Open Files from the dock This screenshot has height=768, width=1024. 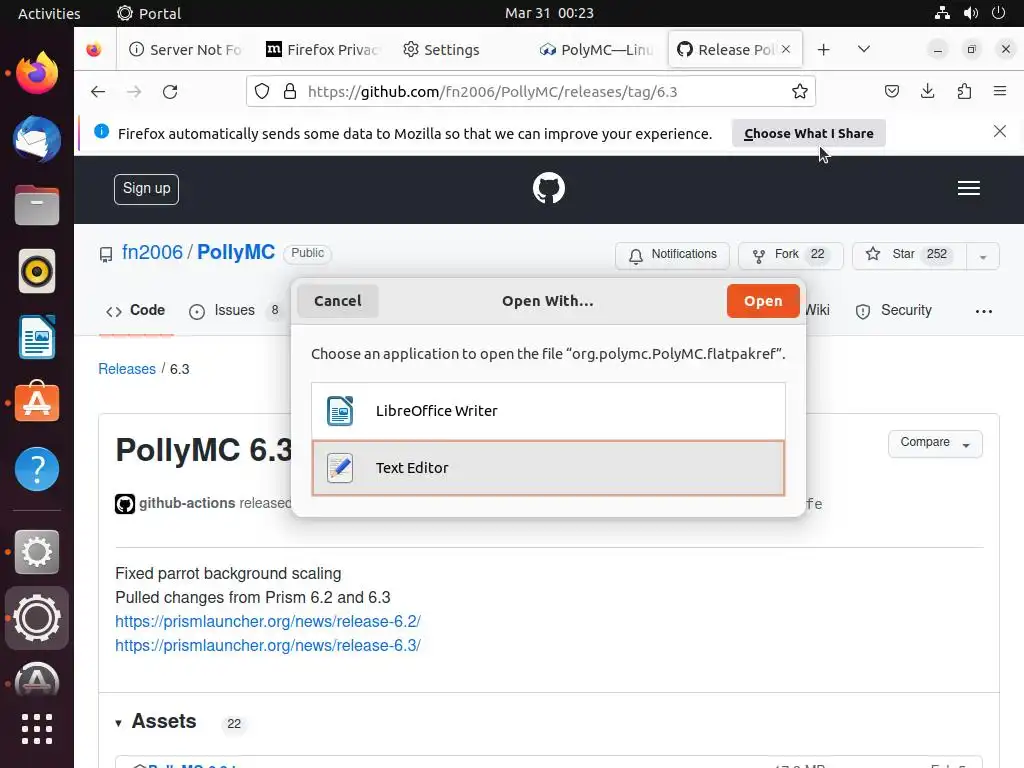pyautogui.click(x=37, y=205)
